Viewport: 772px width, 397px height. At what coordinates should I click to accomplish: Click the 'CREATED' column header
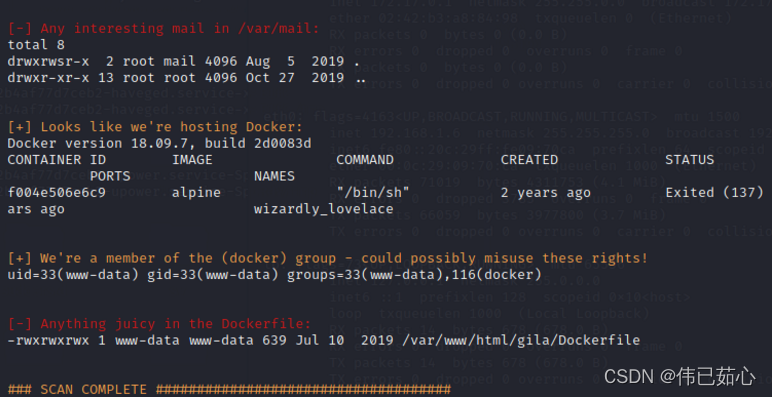(x=529, y=160)
